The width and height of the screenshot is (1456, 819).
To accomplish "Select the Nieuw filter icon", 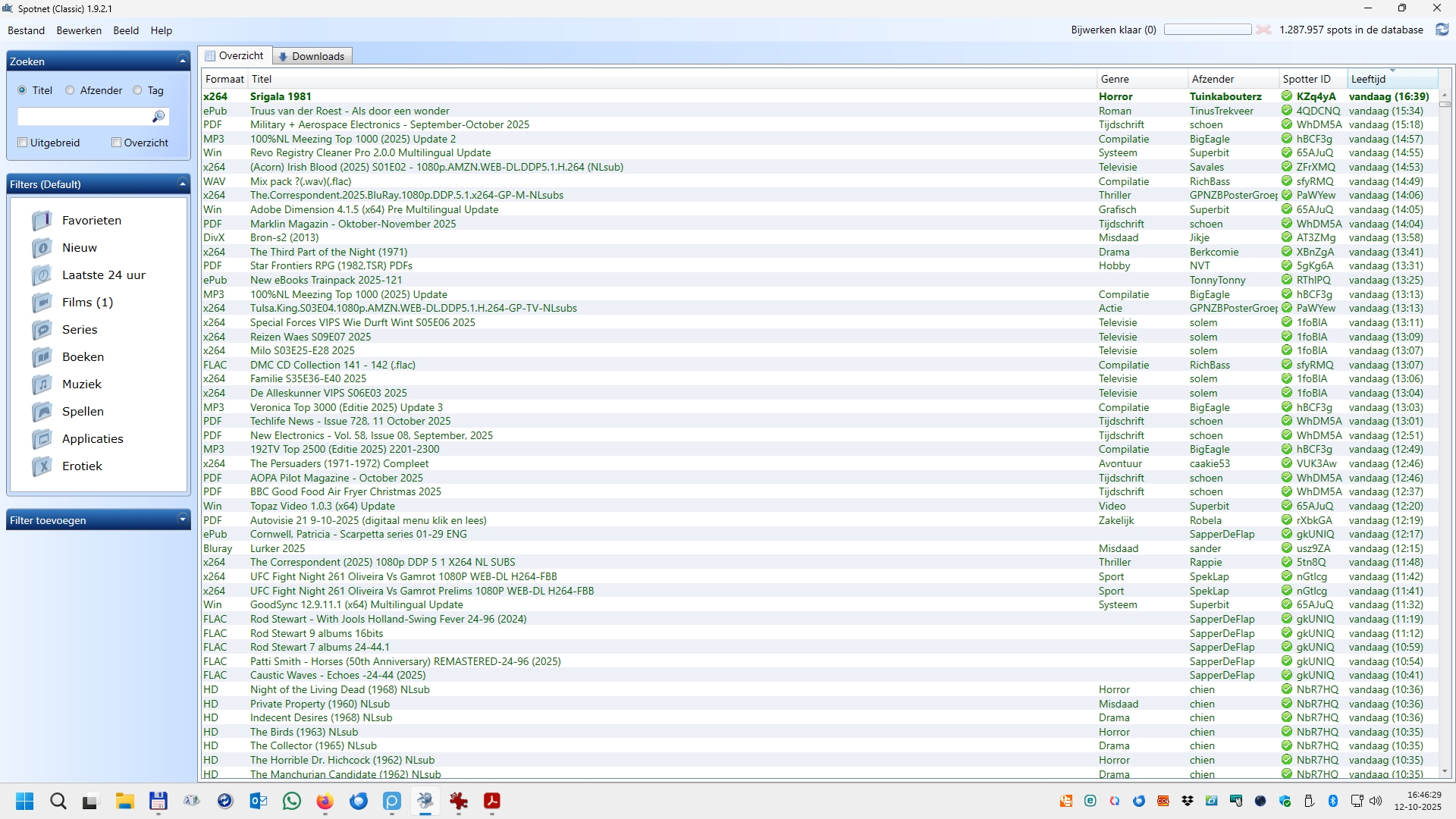I will pos(42,248).
